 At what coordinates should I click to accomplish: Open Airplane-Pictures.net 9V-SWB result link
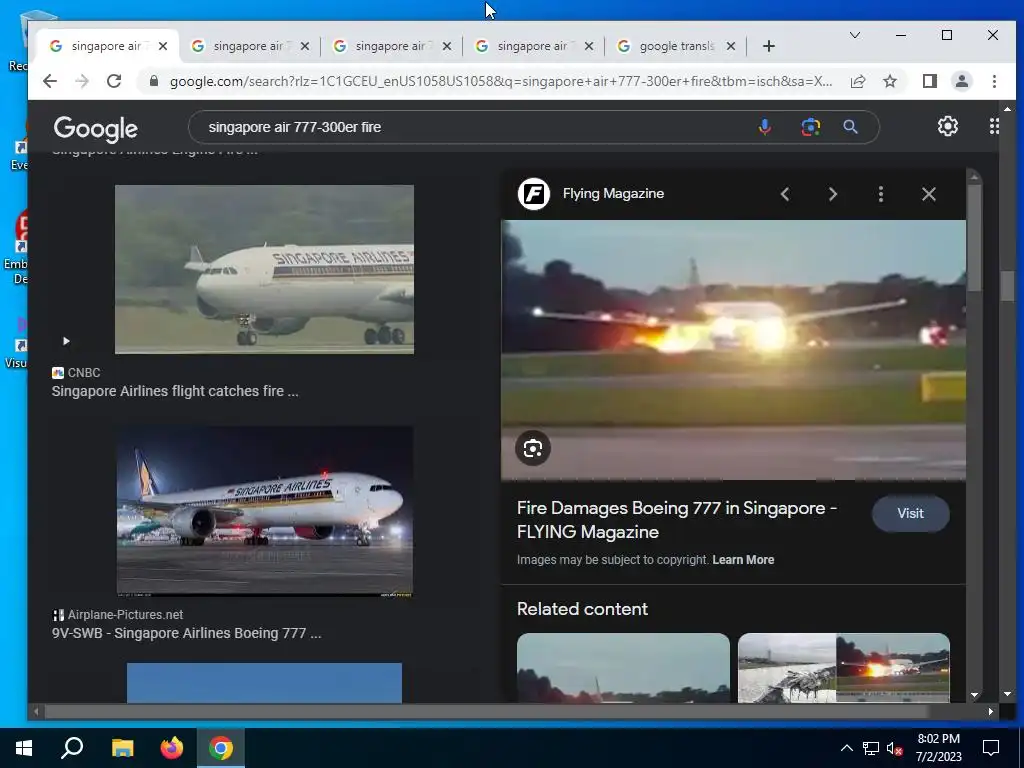tap(186, 633)
